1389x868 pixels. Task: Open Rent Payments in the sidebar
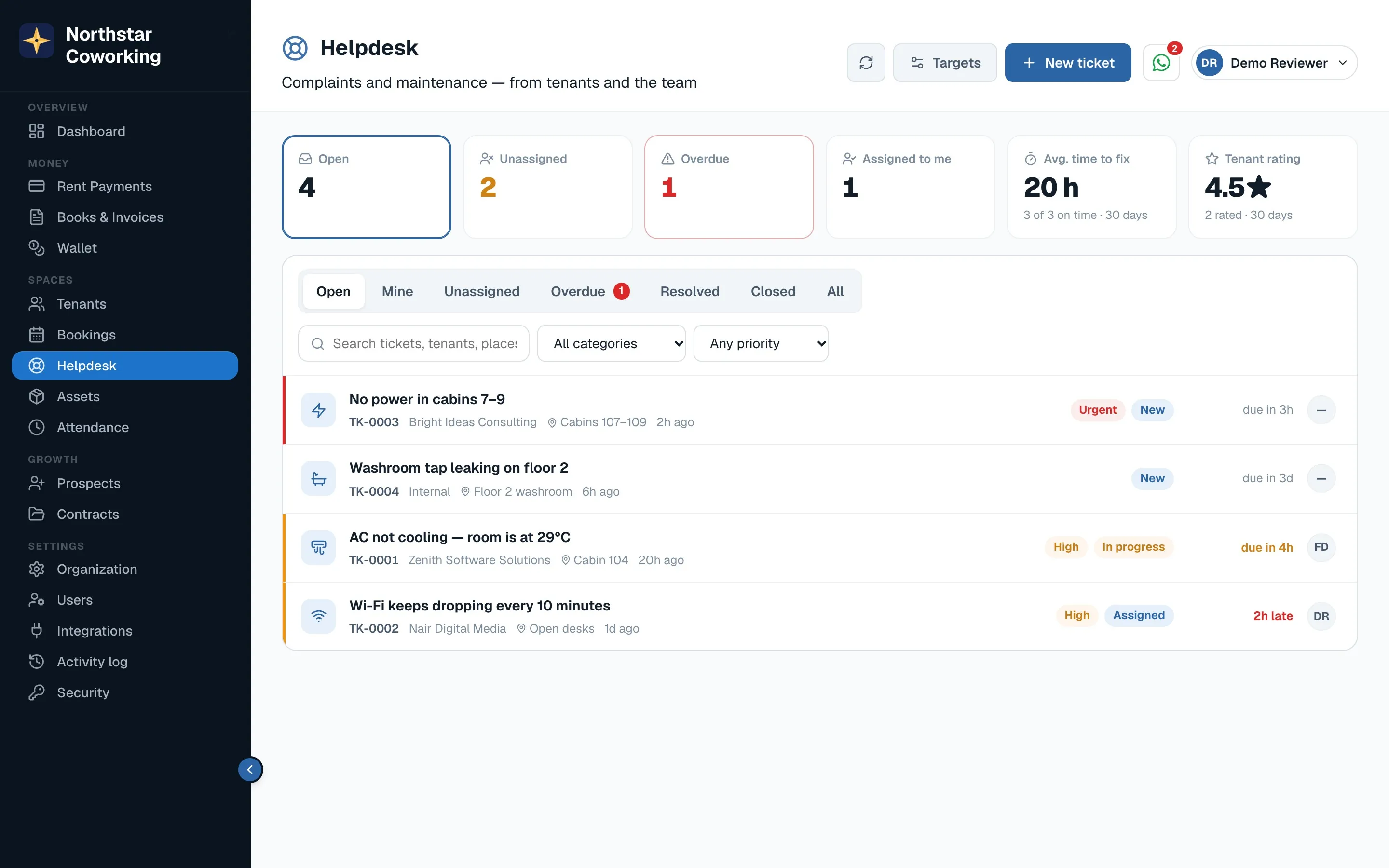pos(124,187)
